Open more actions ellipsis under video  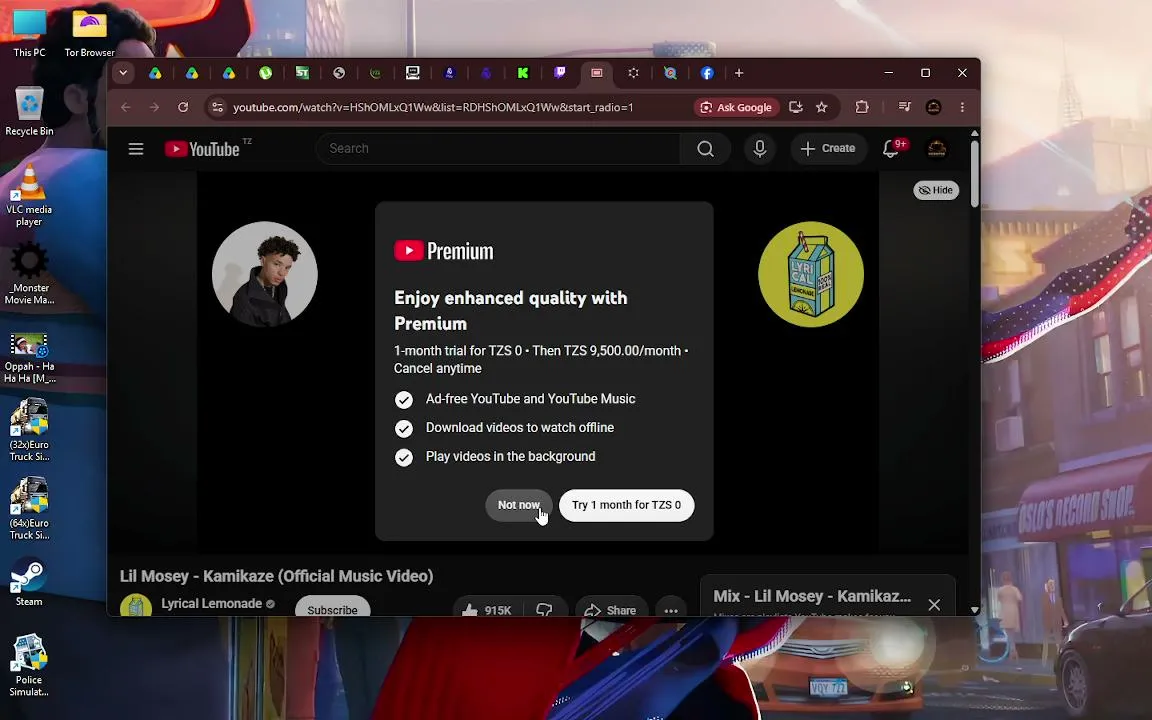(671, 609)
